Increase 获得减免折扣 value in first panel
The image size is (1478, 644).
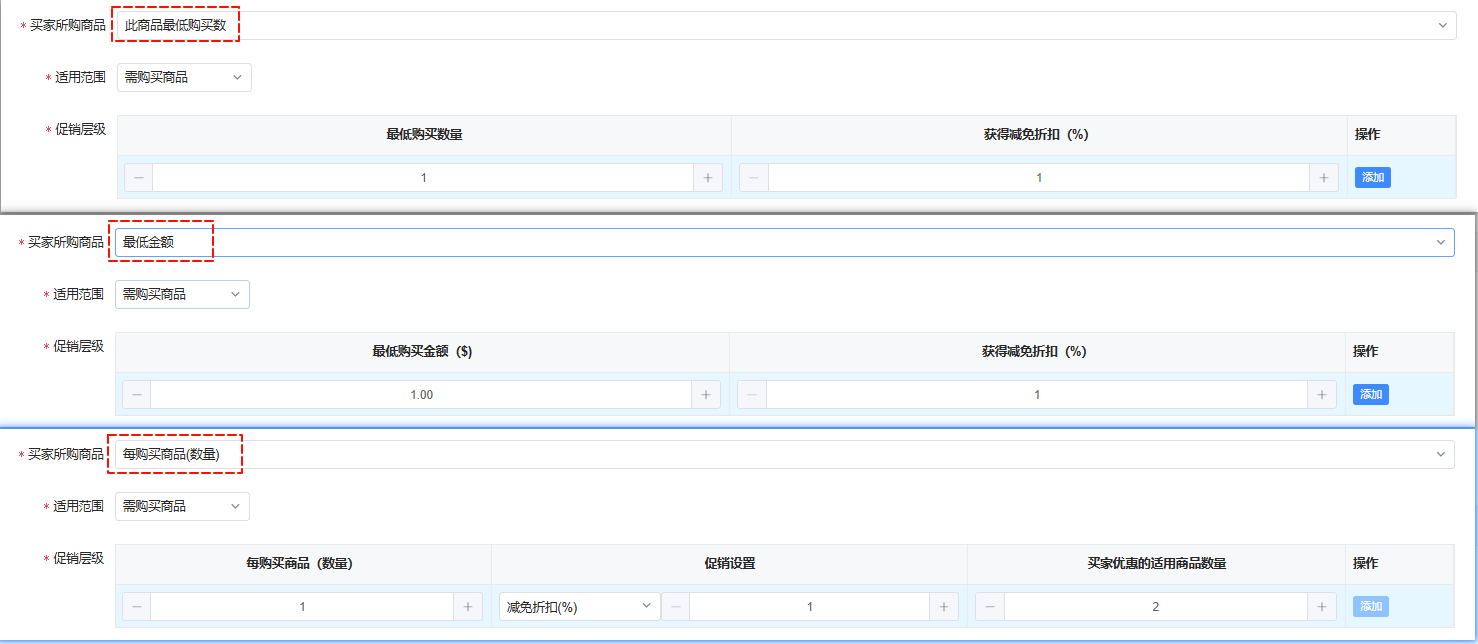[x=1323, y=178]
